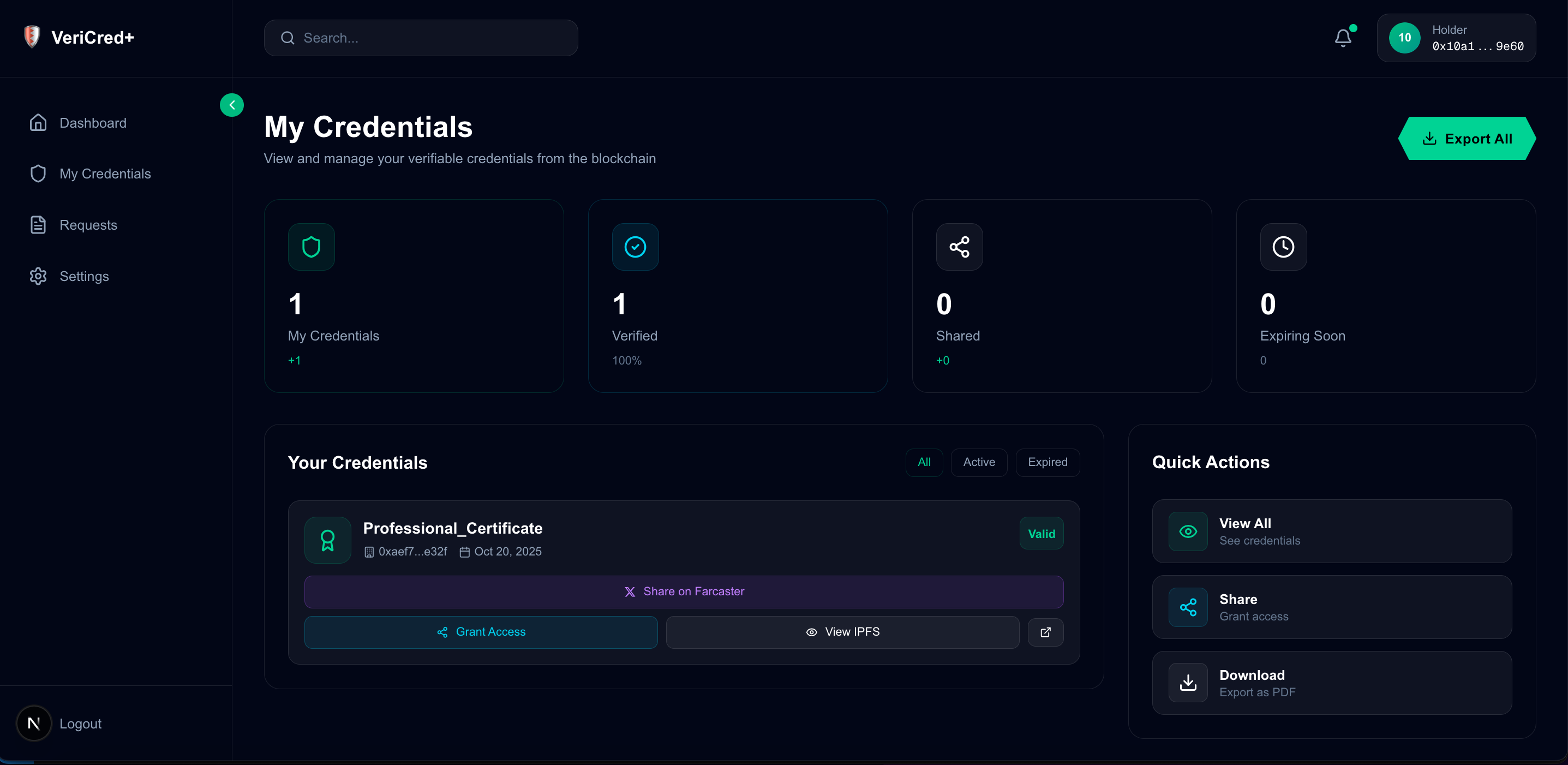Screen dimensions: 1568x765
Task: Click the share icon in Shared card
Action: 959,247
